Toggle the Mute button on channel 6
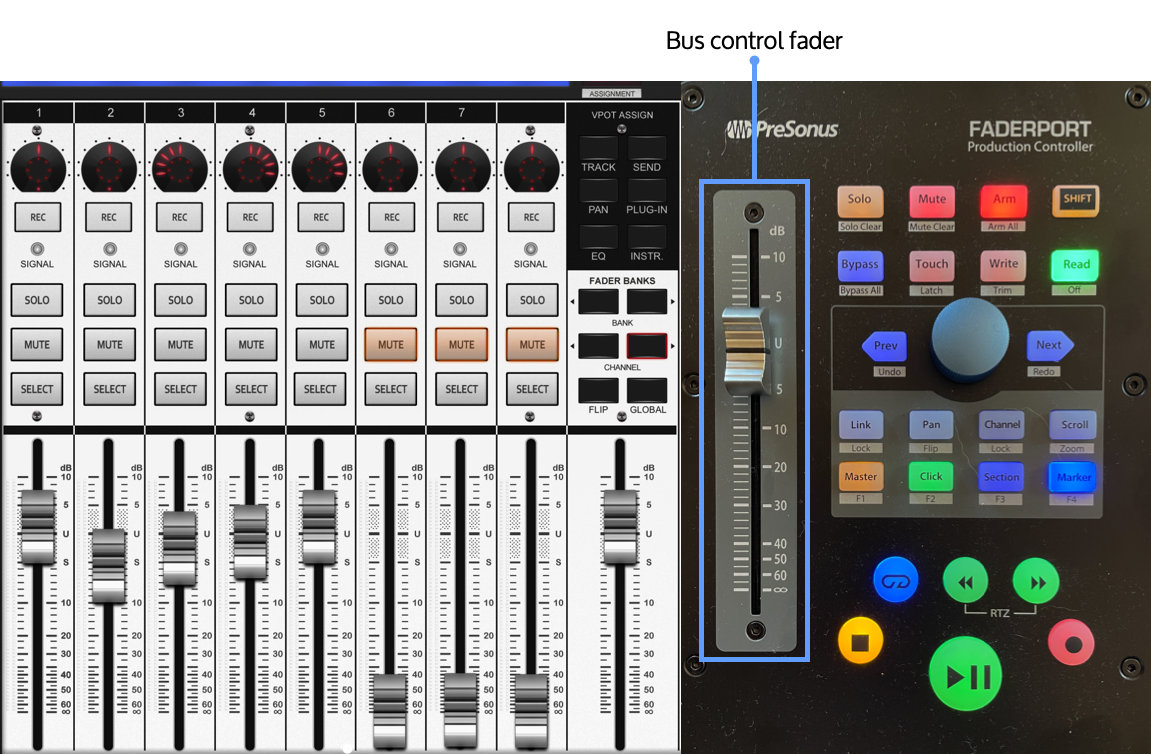The width and height of the screenshot is (1151, 754). (x=391, y=344)
